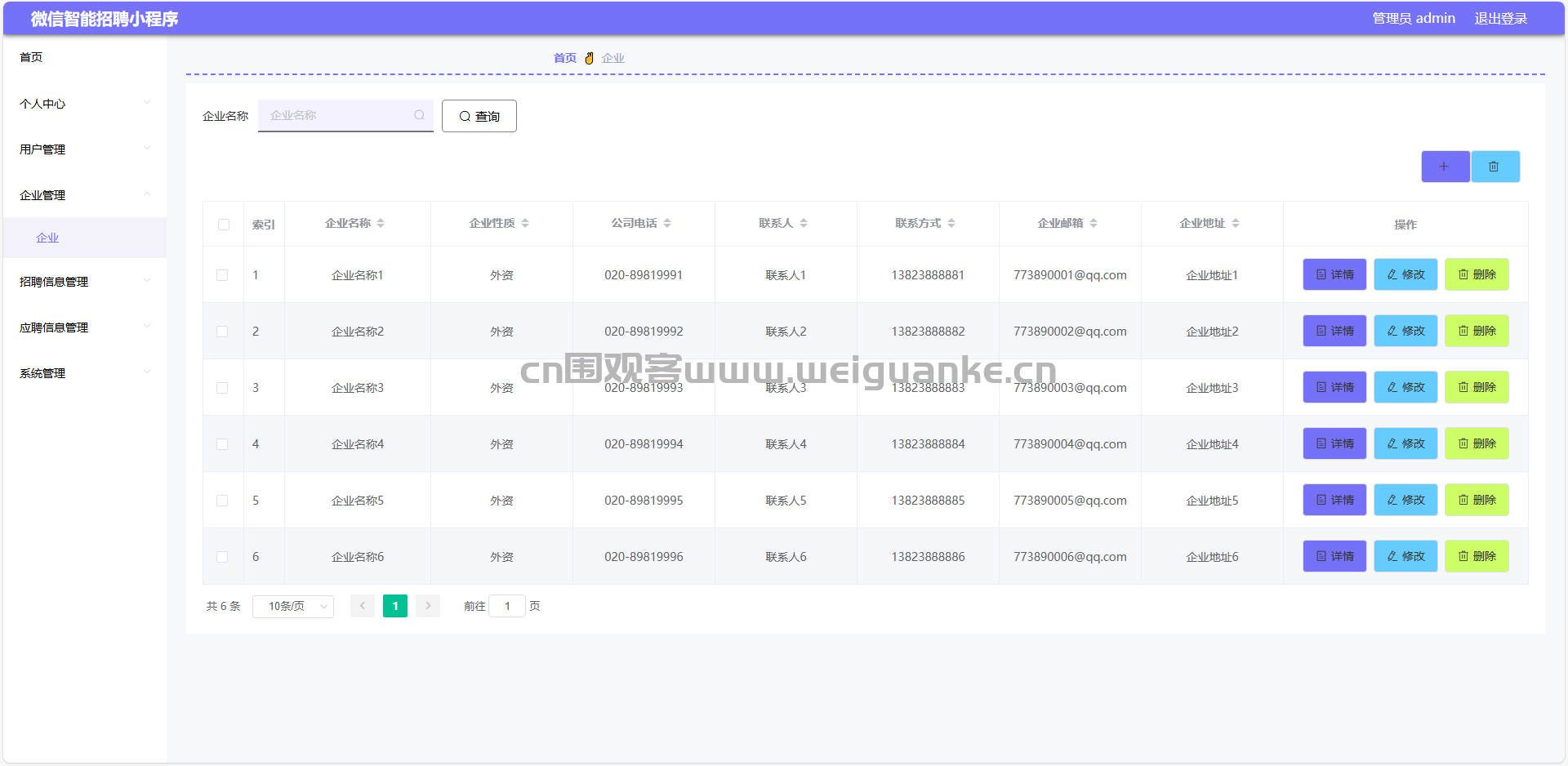
Task: Sort by 企业邮箱 column sort icon
Action: coord(1094,223)
